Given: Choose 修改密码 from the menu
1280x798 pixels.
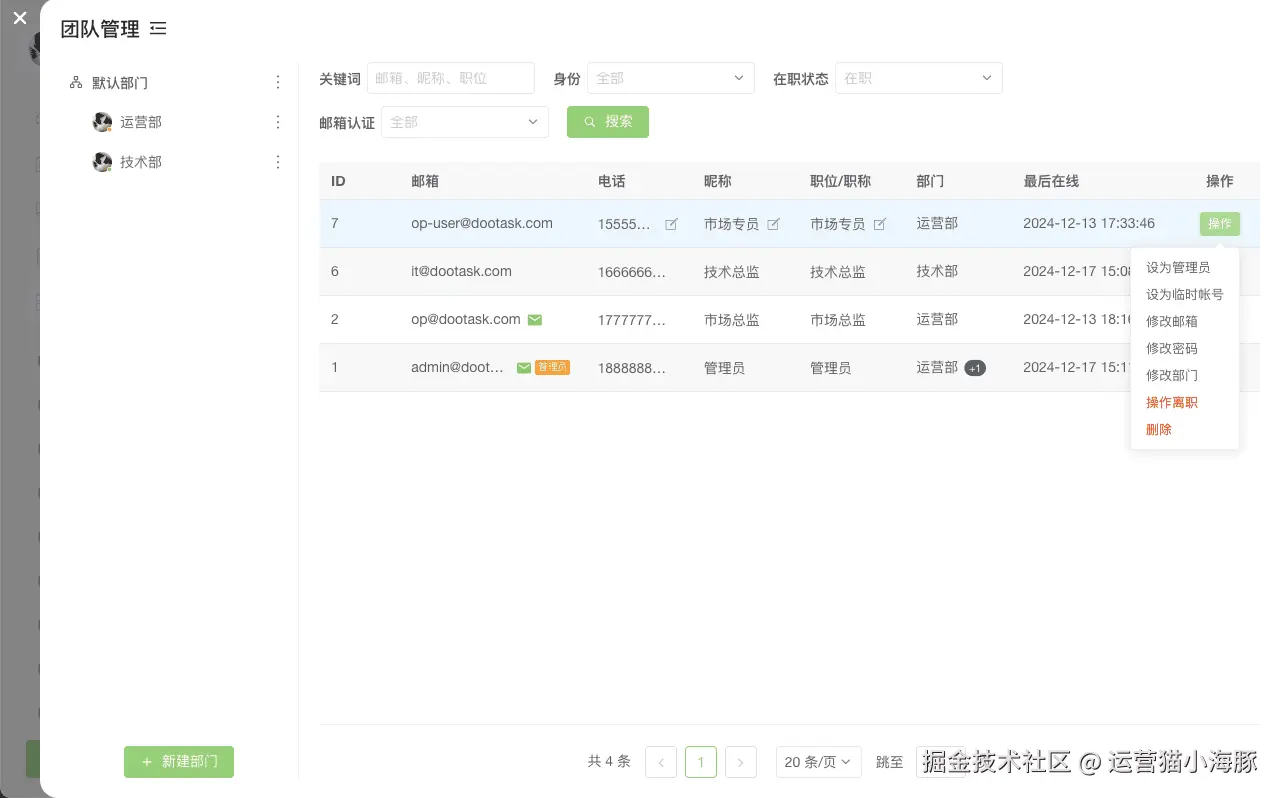Looking at the screenshot, I should pyautogui.click(x=1185, y=349).
